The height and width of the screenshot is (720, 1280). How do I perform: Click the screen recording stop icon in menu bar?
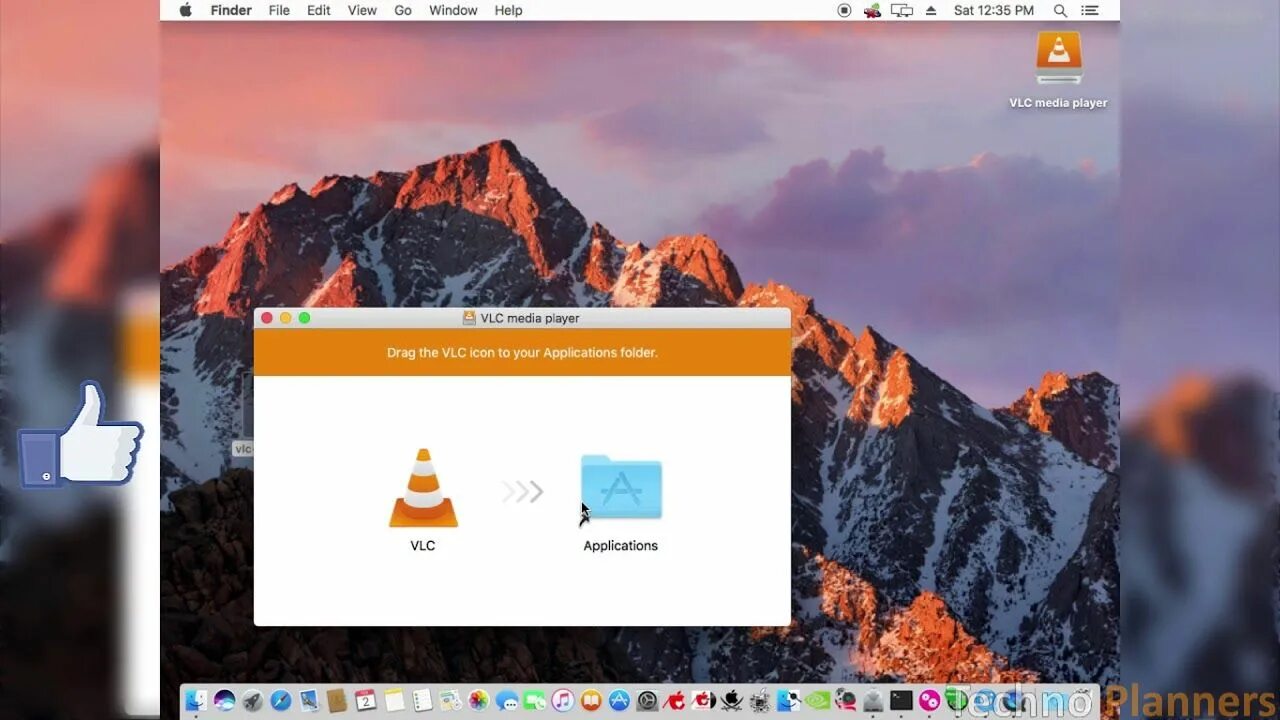coord(844,10)
